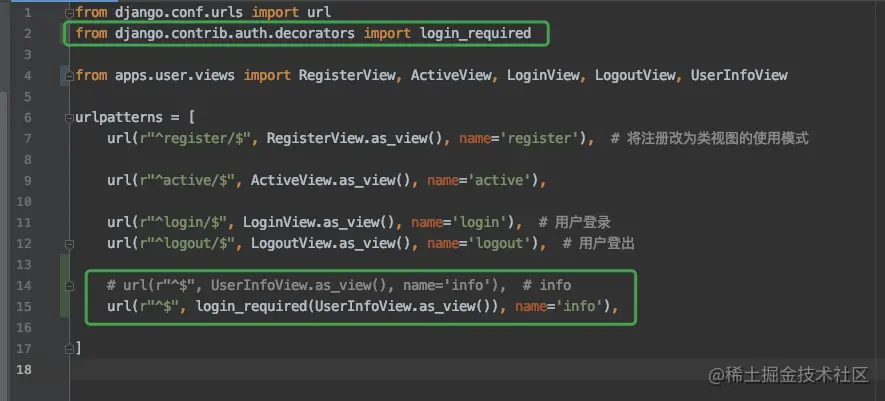Screen dimensions: 885x401
Task: Toggle fold marker beside commented info url line
Action: coord(69,286)
